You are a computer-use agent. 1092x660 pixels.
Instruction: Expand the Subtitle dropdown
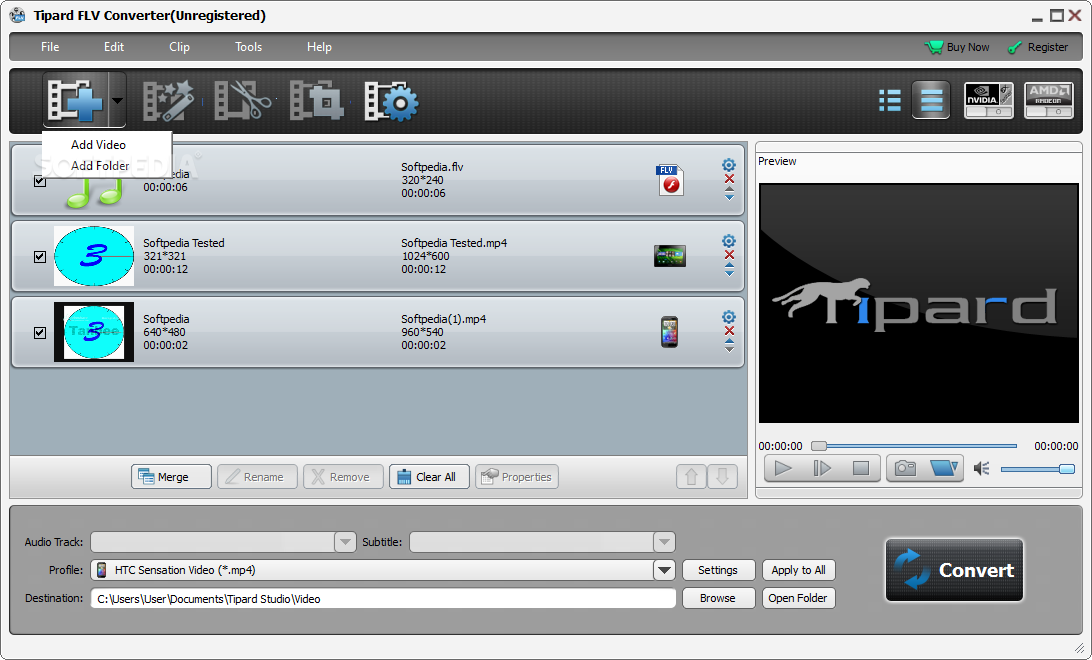[664, 542]
